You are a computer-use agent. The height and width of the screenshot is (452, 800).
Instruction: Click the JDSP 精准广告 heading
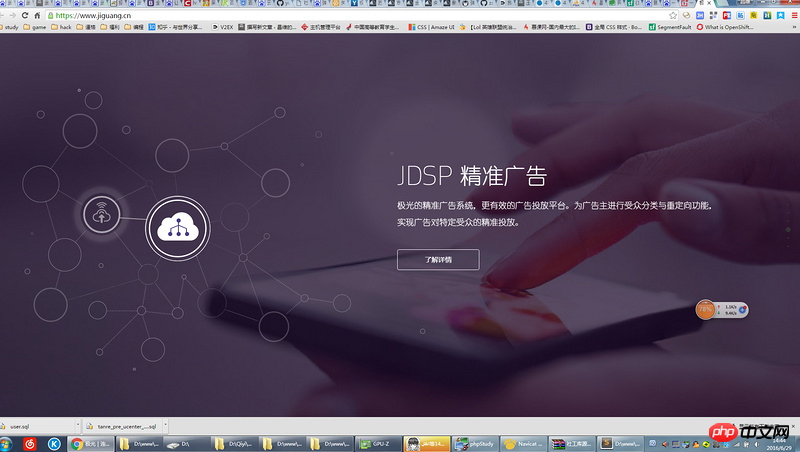tap(472, 176)
